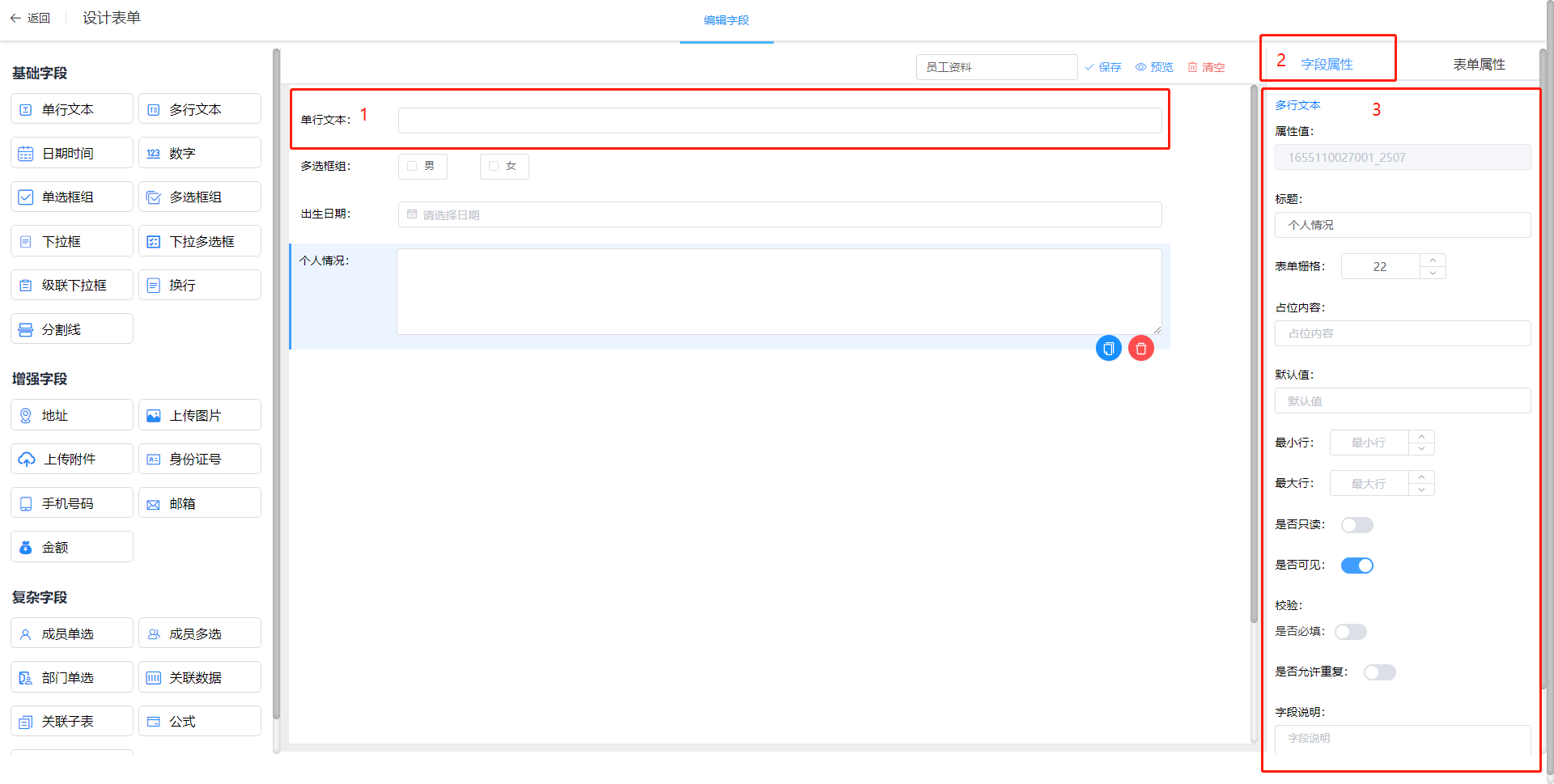Toggle the 是否必填 required switch
The image size is (1554, 784).
(1350, 632)
